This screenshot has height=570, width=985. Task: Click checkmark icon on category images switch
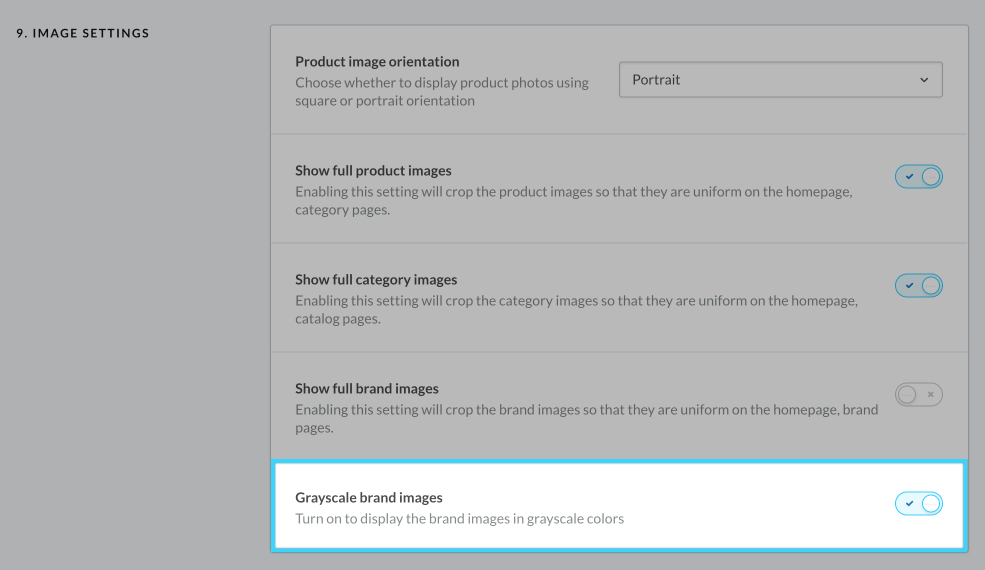(909, 286)
